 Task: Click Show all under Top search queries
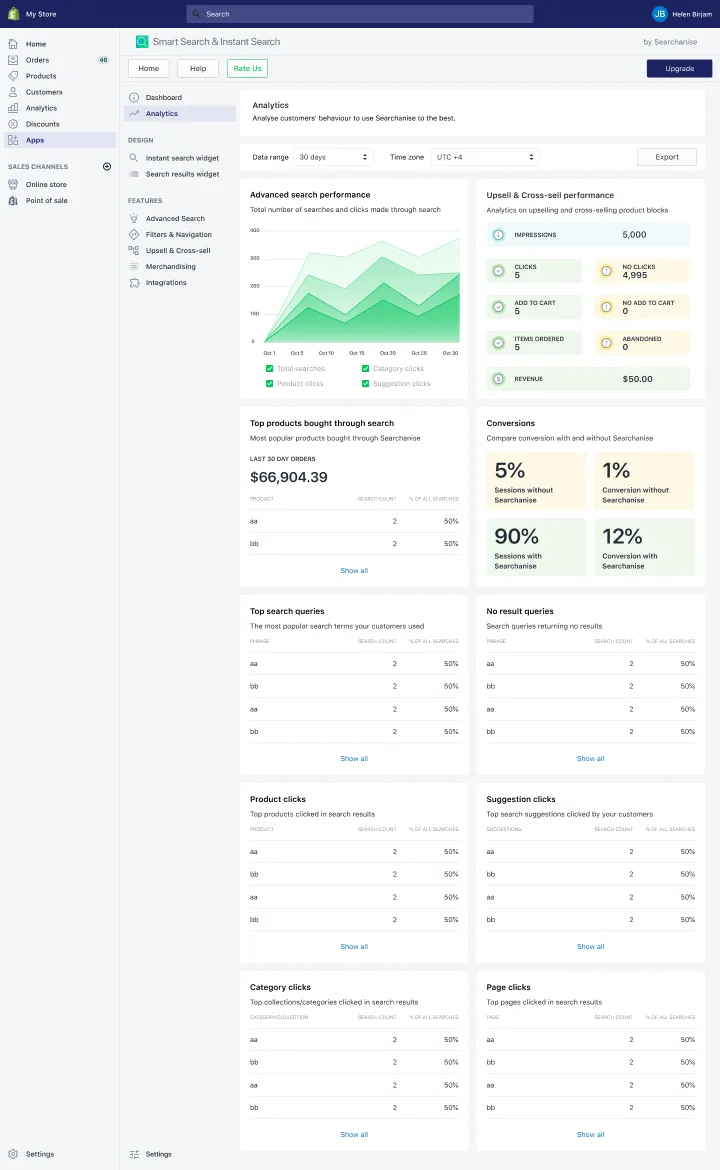point(354,759)
